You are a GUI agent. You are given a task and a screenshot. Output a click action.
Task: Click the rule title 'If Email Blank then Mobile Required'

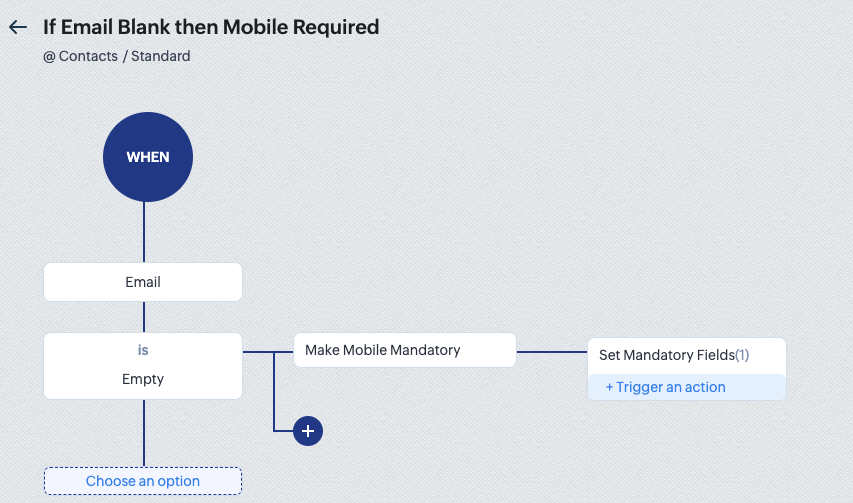[x=211, y=27]
